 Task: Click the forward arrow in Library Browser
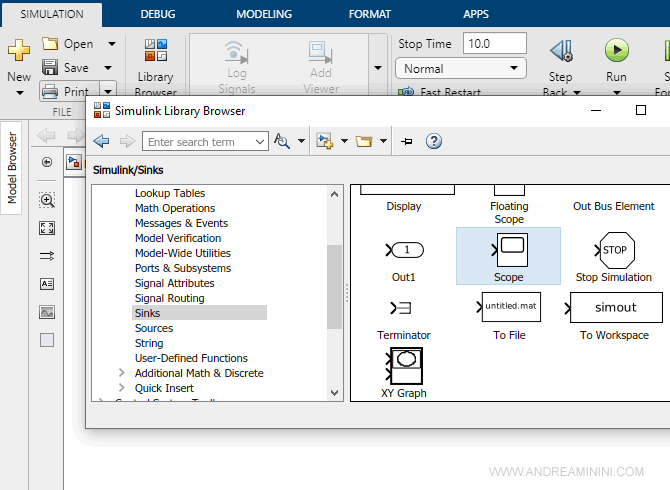coord(127,141)
